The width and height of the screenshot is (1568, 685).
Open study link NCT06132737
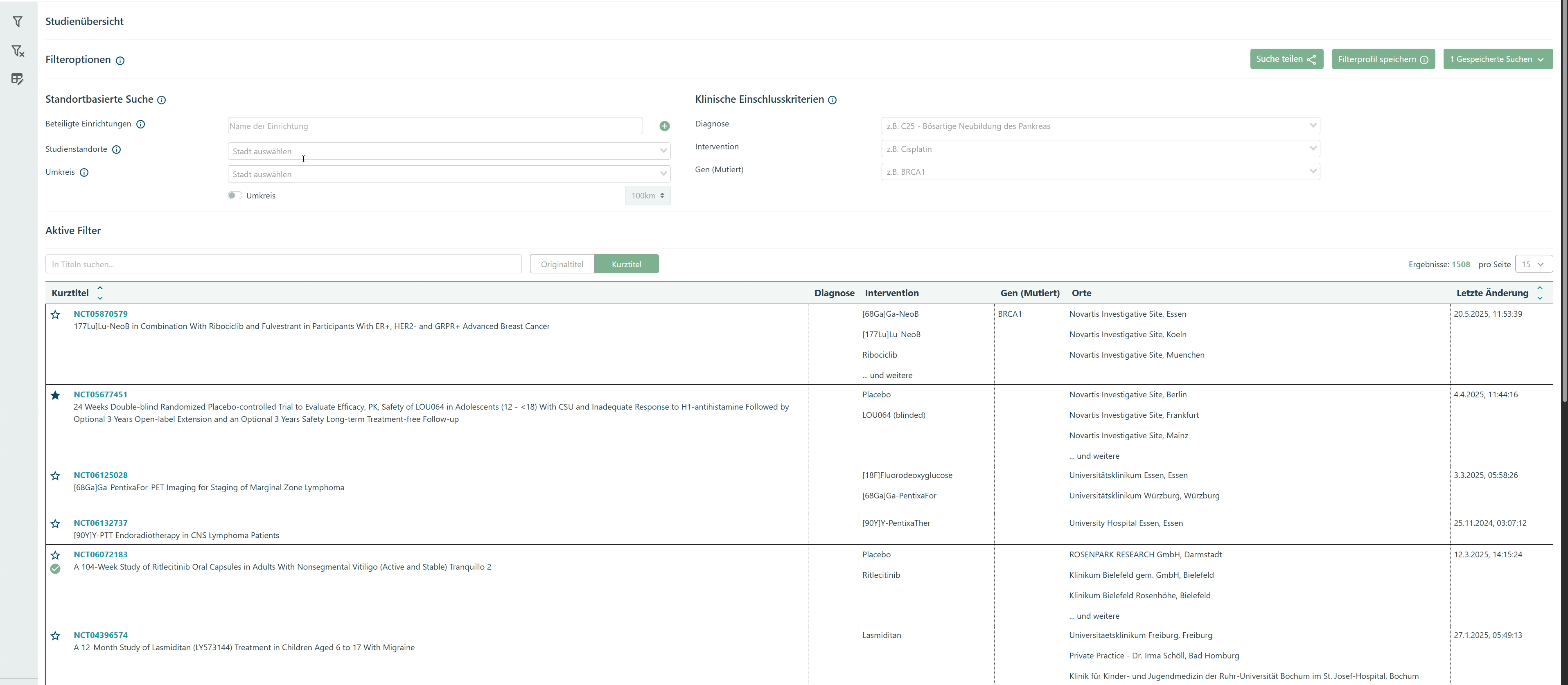point(100,523)
